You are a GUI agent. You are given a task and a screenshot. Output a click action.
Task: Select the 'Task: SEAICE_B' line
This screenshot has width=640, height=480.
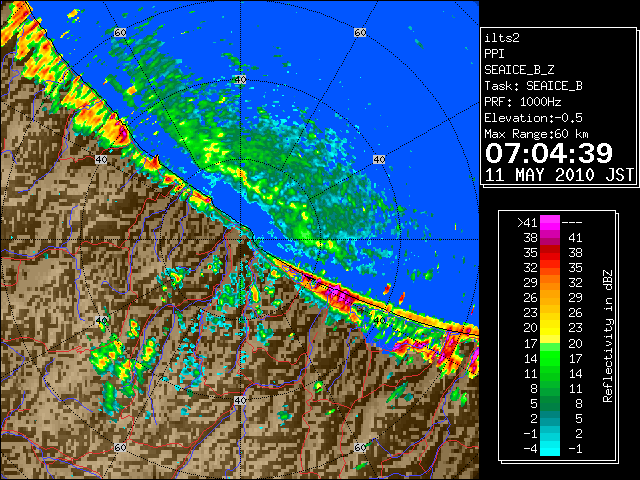click(533, 86)
